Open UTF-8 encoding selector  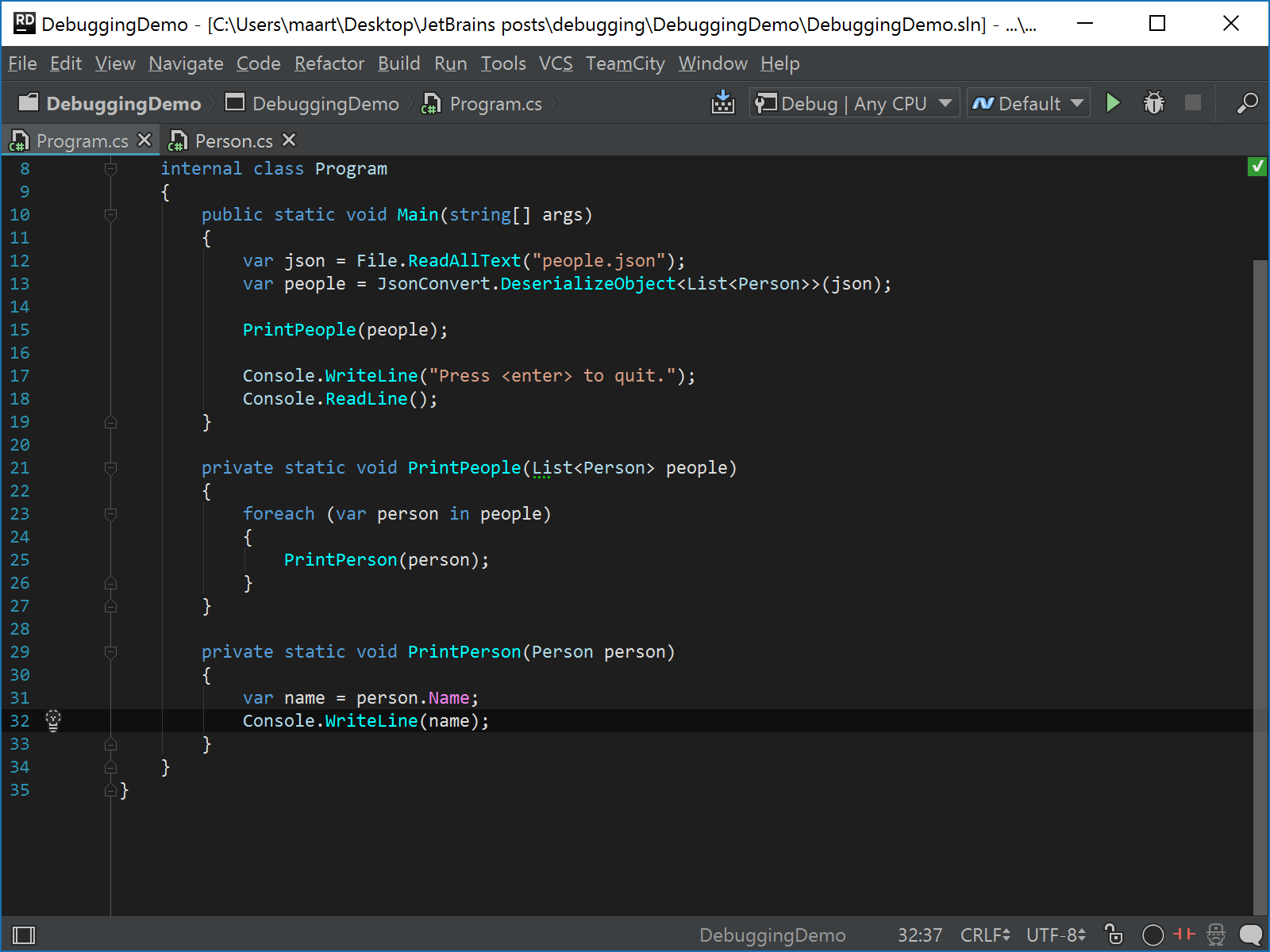1056,935
